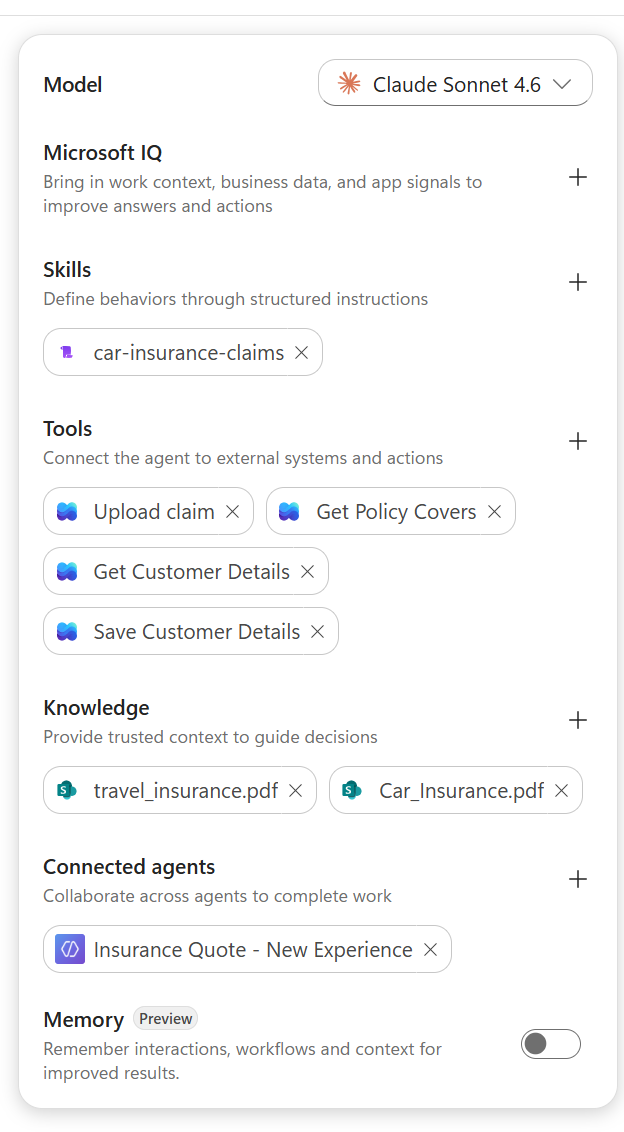Click the Preview badge next to Memory
Screen dimensions: 624x1132
(165, 1019)
